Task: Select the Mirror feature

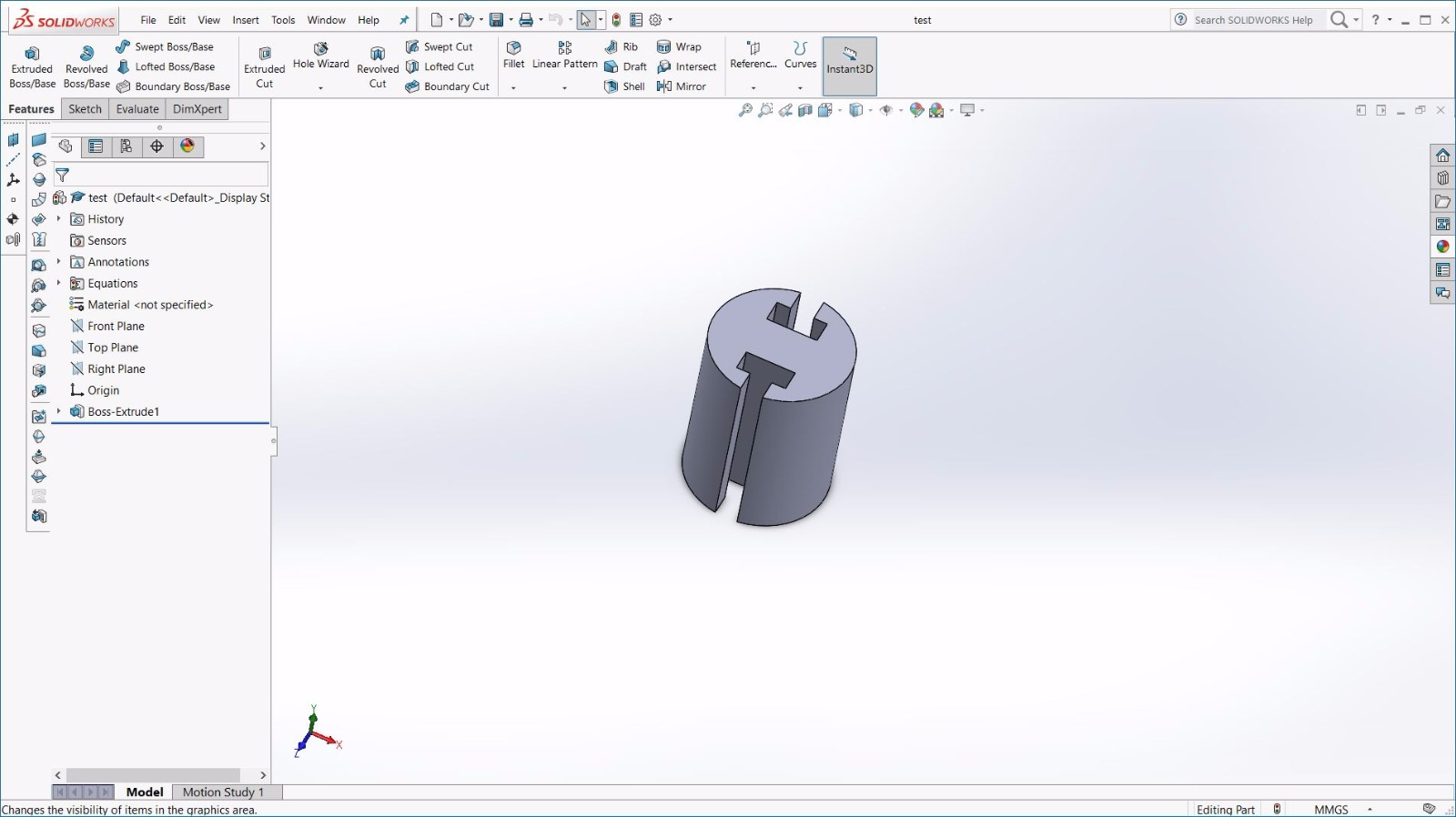Action: pyautogui.click(x=681, y=86)
